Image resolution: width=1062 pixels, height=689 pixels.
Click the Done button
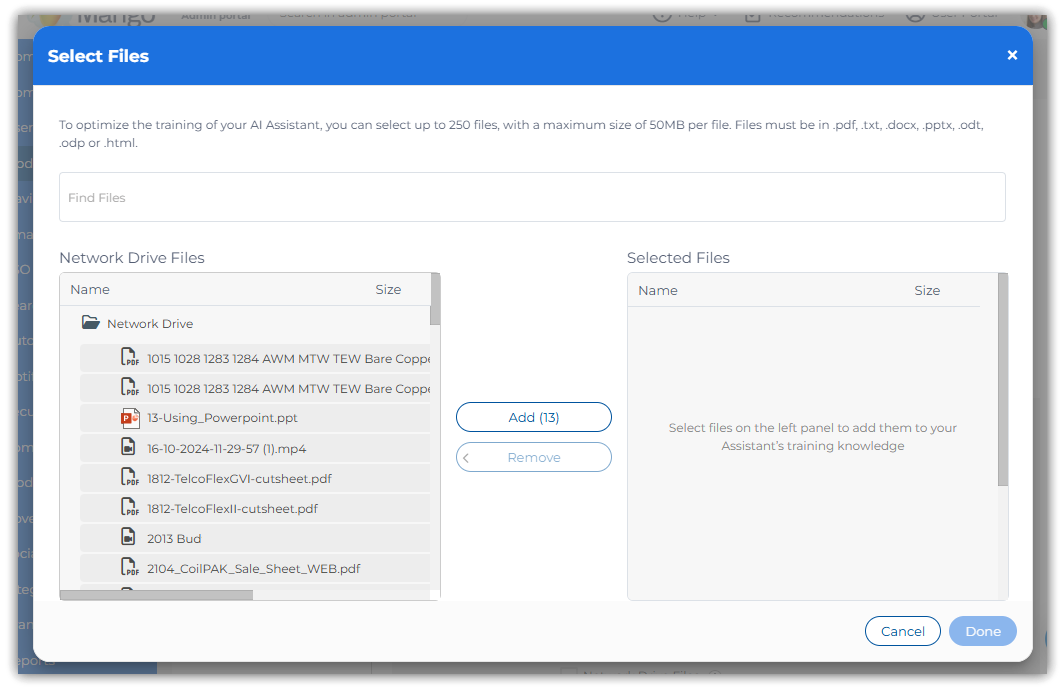click(982, 631)
